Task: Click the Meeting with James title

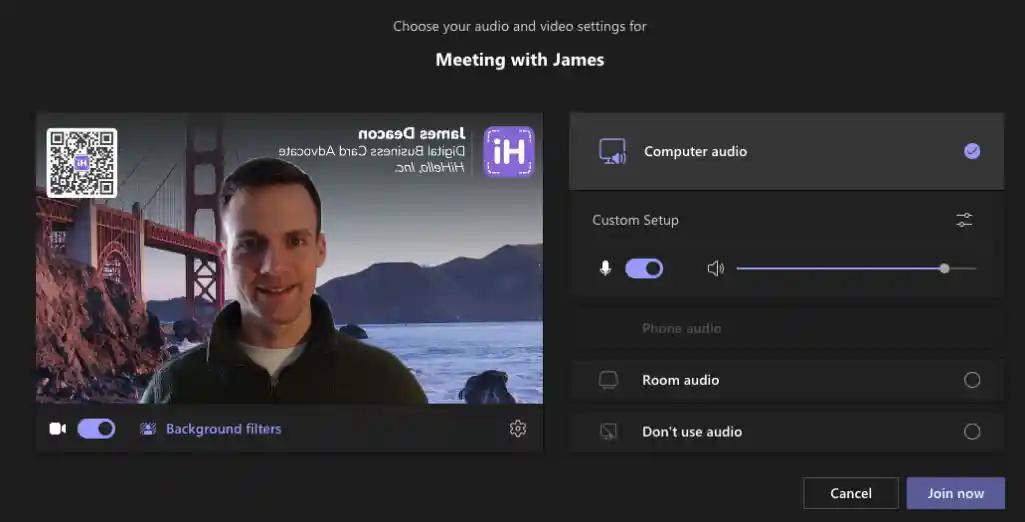Action: click(x=520, y=60)
